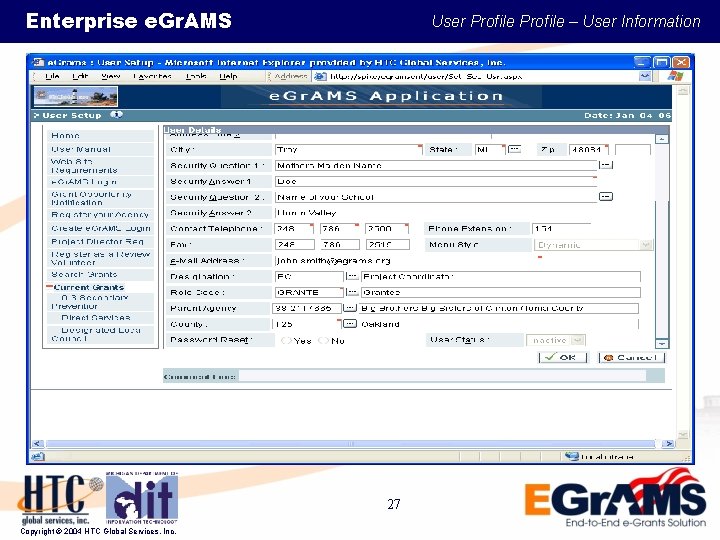Click the Fax area code field

294,245
